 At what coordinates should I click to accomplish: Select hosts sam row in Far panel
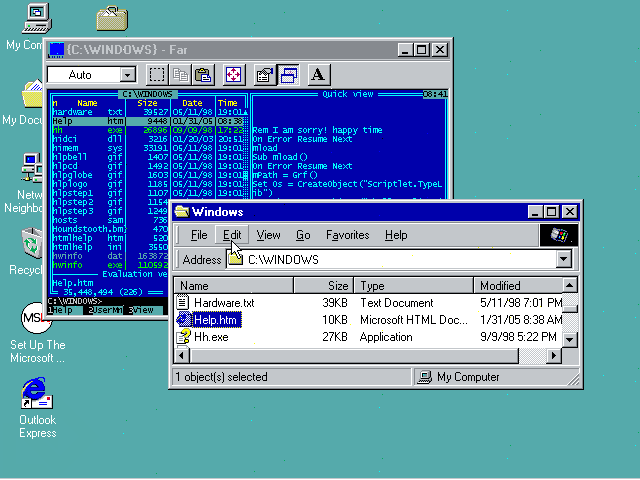pos(110,220)
